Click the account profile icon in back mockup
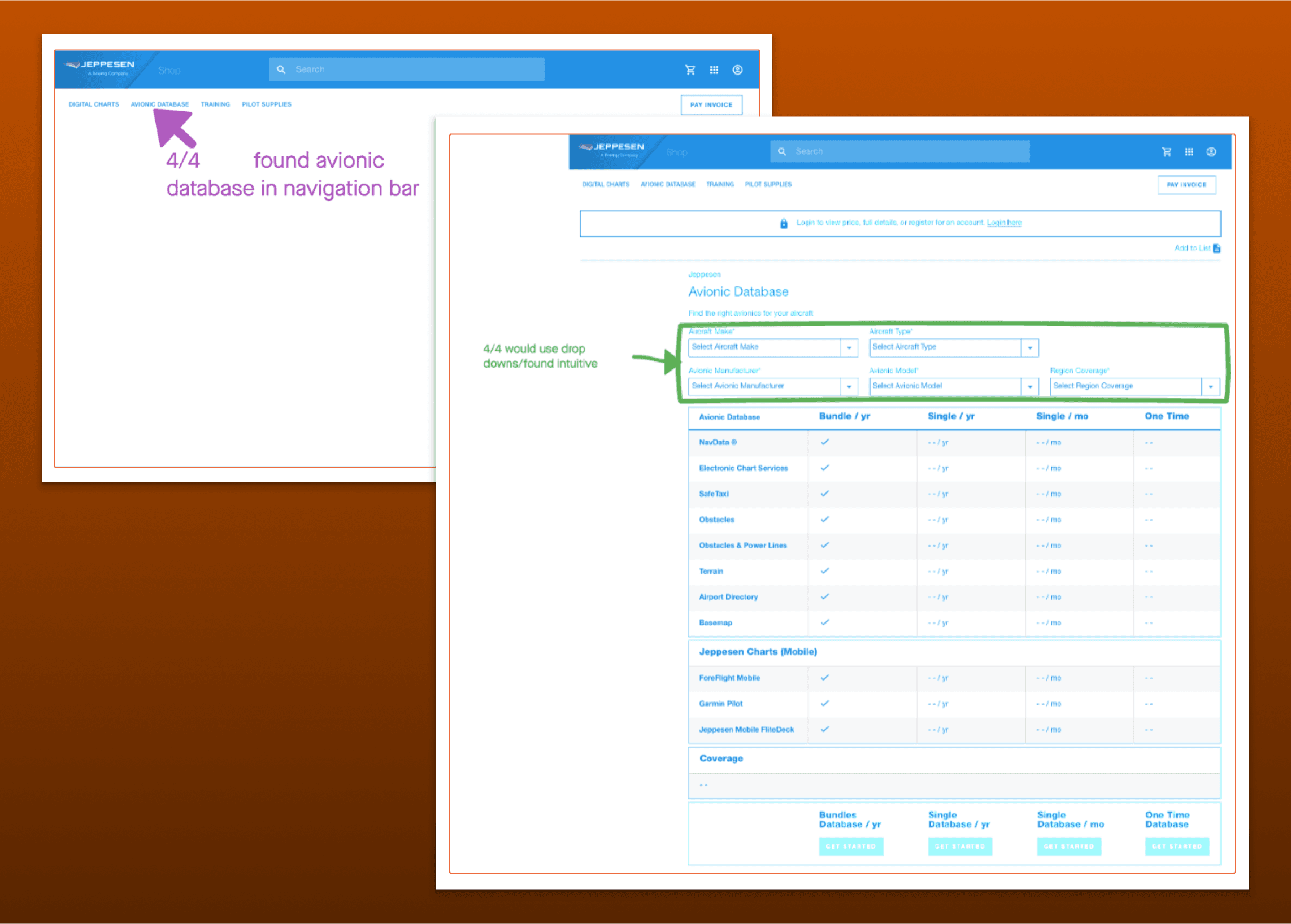Screen dimensions: 1291x924 [x=738, y=70]
